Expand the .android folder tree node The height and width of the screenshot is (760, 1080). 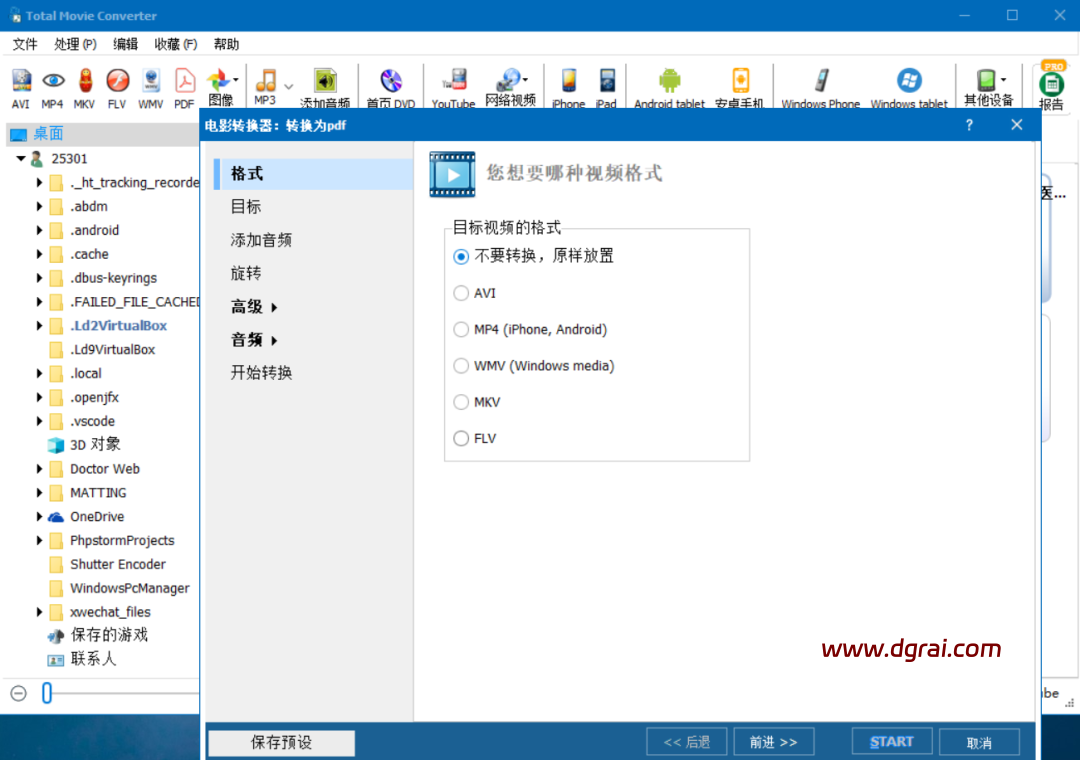pos(40,230)
